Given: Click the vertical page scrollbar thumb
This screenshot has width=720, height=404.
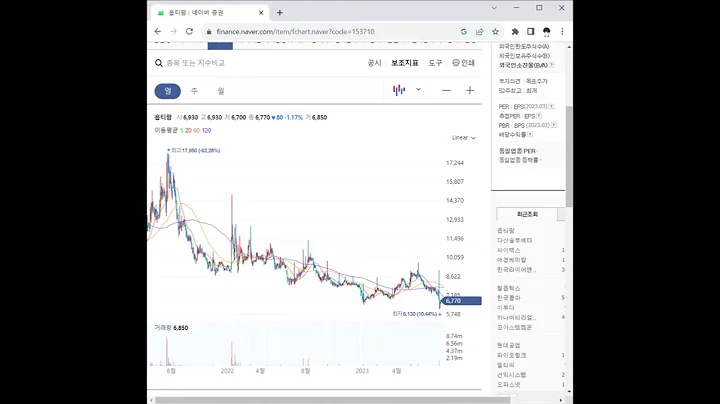Looking at the screenshot, I should (x=569, y=156).
